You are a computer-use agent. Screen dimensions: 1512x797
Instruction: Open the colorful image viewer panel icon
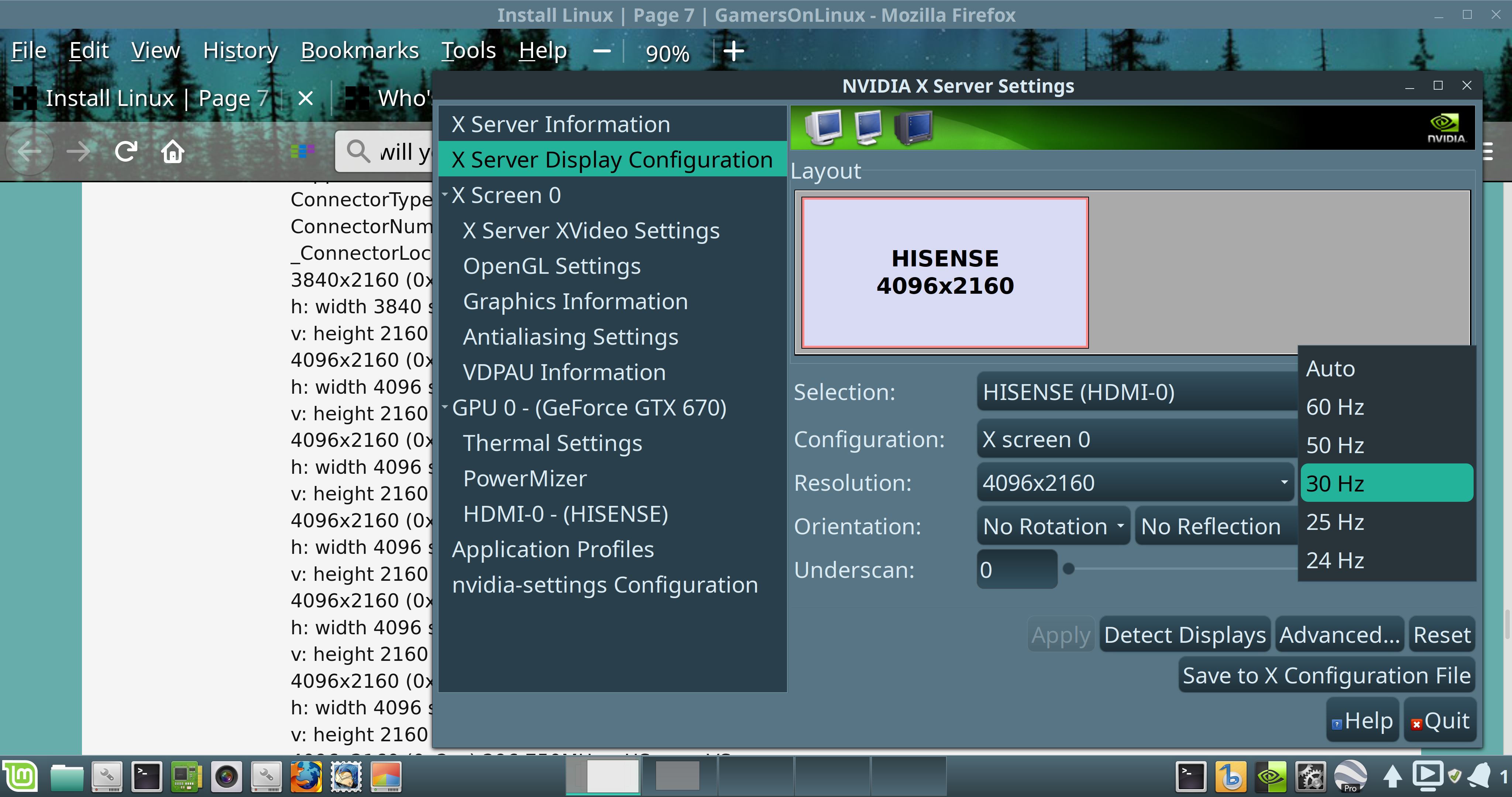tap(386, 777)
